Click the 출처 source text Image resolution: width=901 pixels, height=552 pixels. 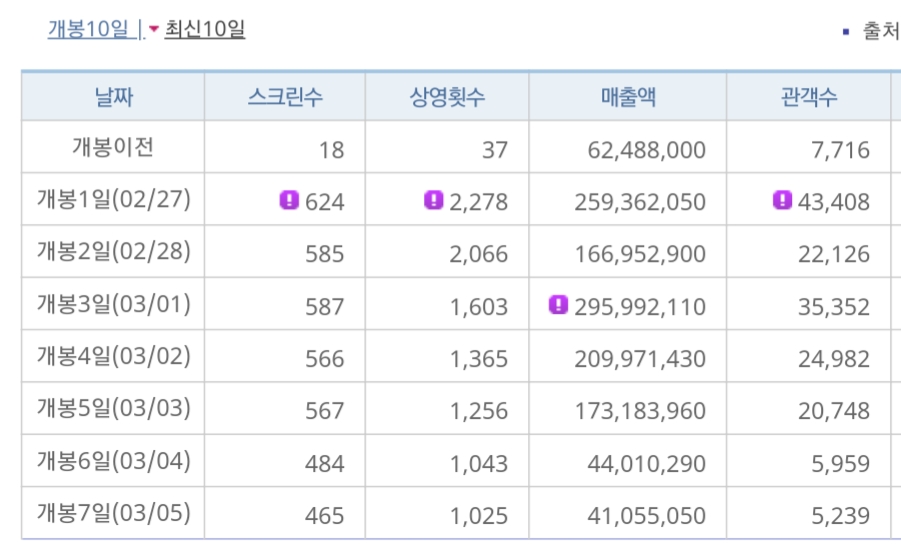pyautogui.click(x=879, y=32)
